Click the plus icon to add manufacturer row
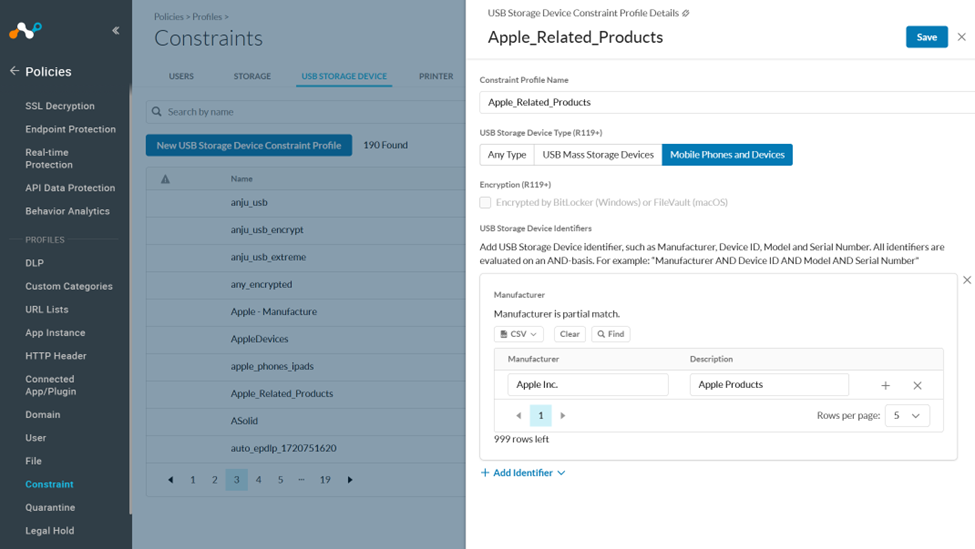Screen dimensions: 975x549 tap(885, 385)
